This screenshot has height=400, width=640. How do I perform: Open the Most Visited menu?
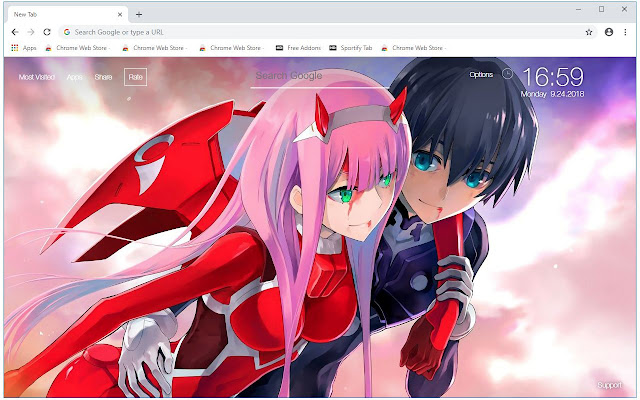(36, 77)
